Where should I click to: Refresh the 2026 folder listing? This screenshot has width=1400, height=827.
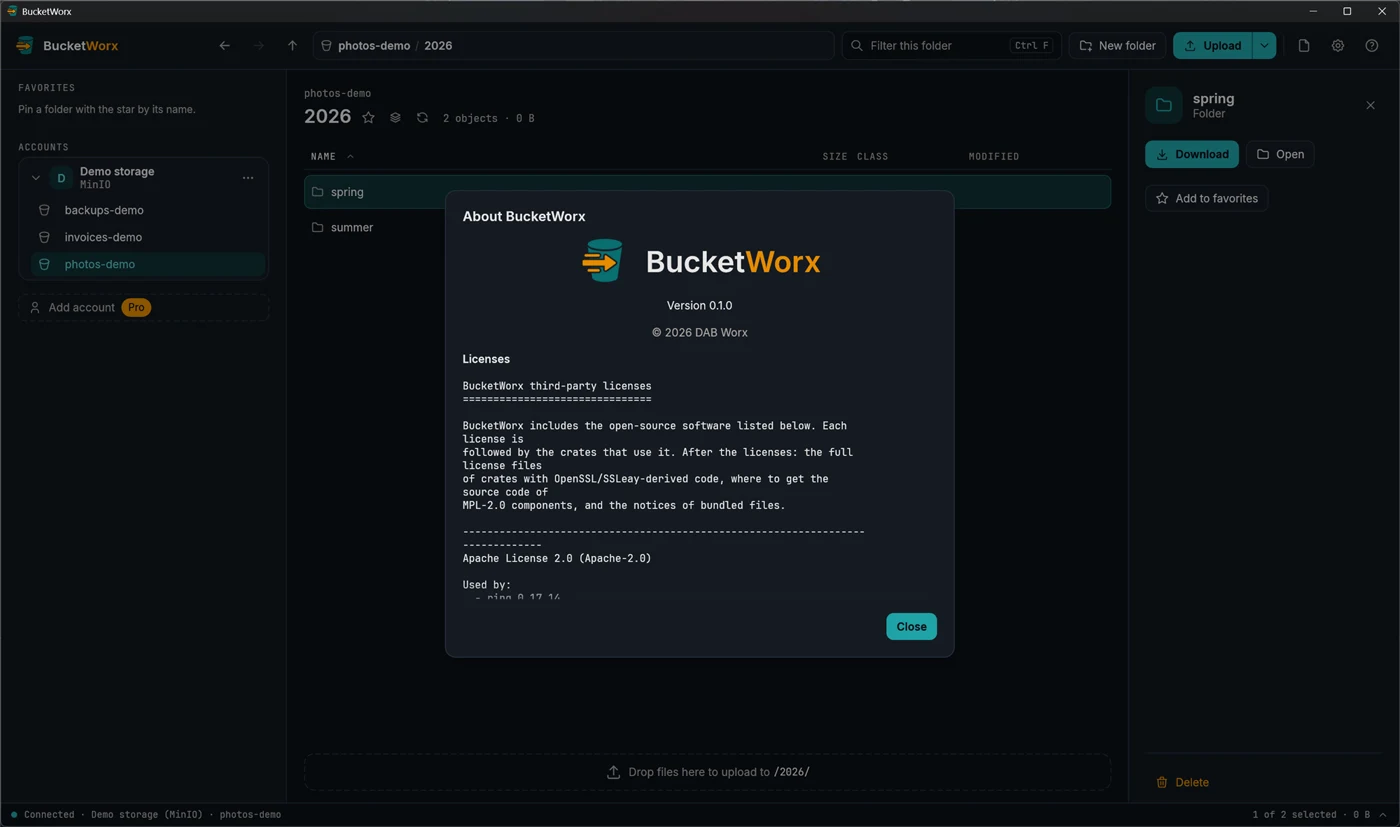pos(422,118)
